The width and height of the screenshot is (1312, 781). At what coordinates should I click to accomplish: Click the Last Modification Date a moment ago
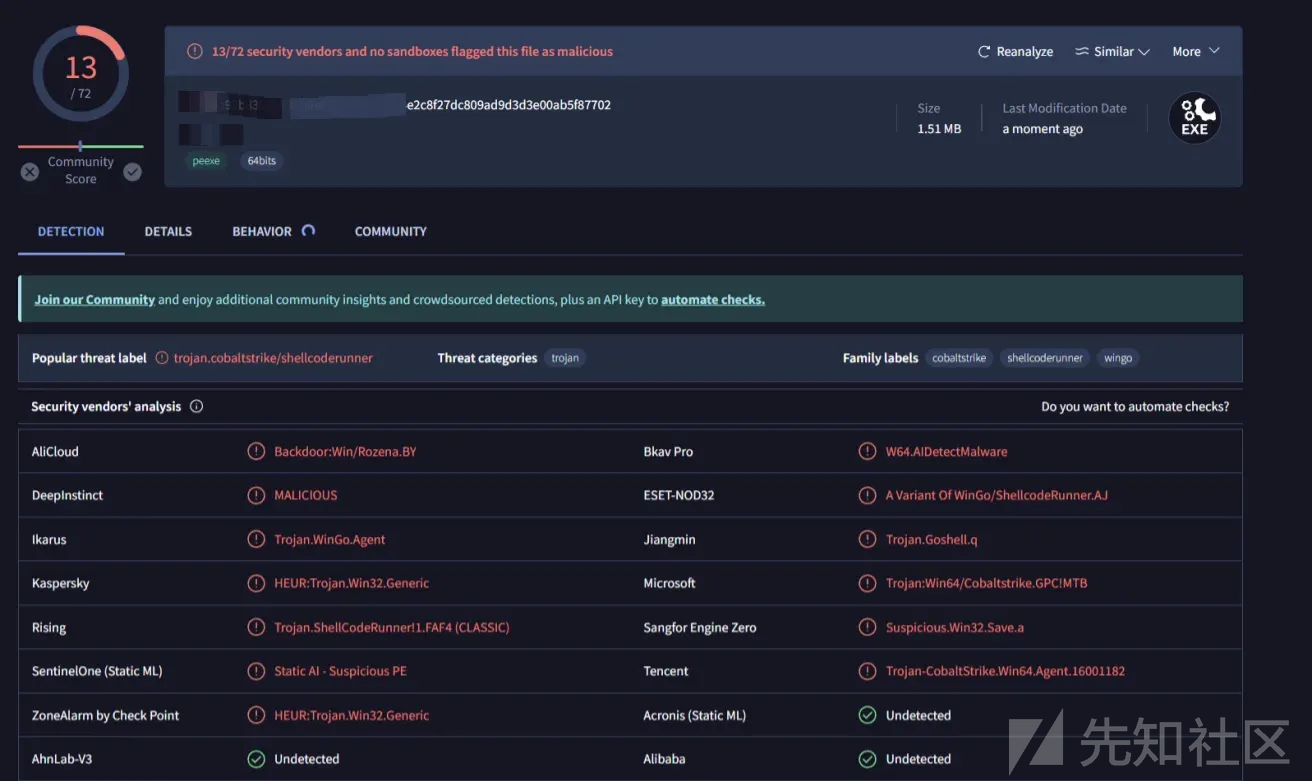1043,129
